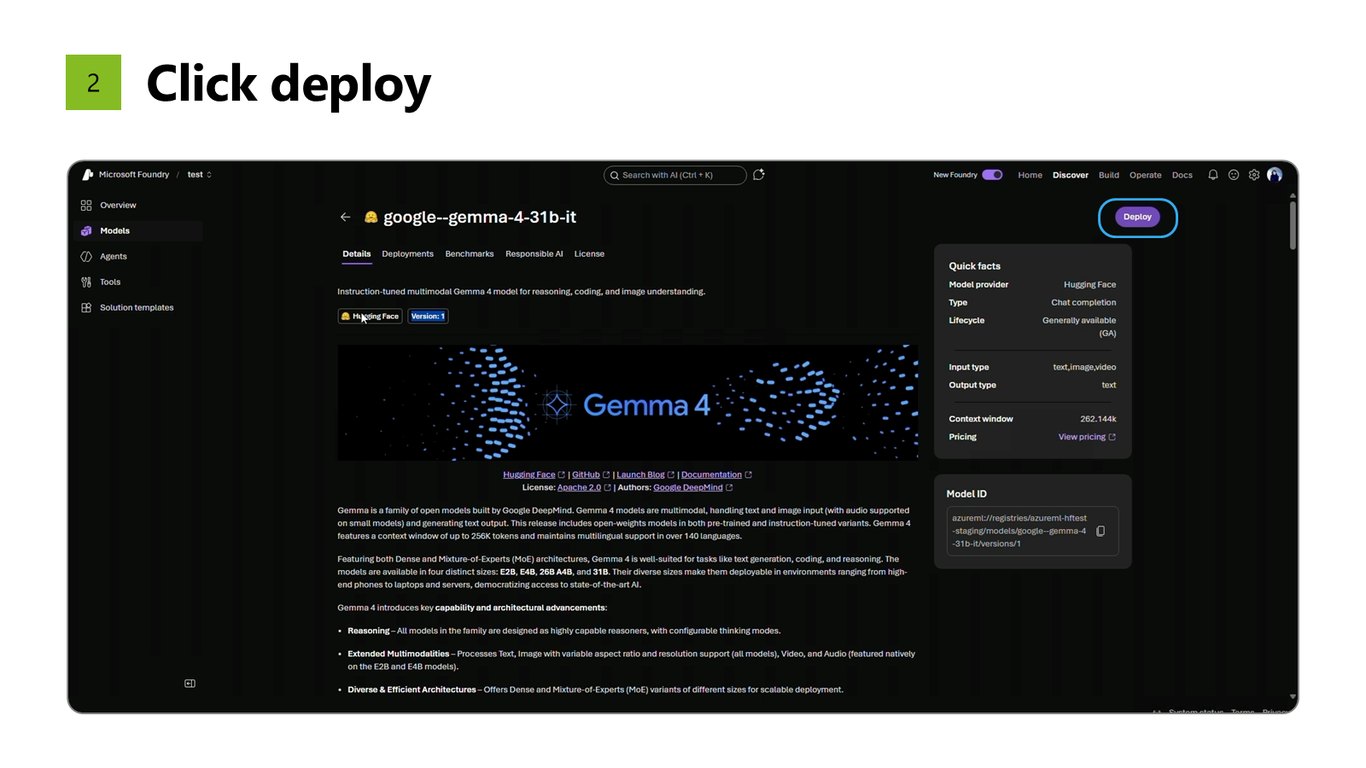Switch to the Deployments tab

point(408,254)
